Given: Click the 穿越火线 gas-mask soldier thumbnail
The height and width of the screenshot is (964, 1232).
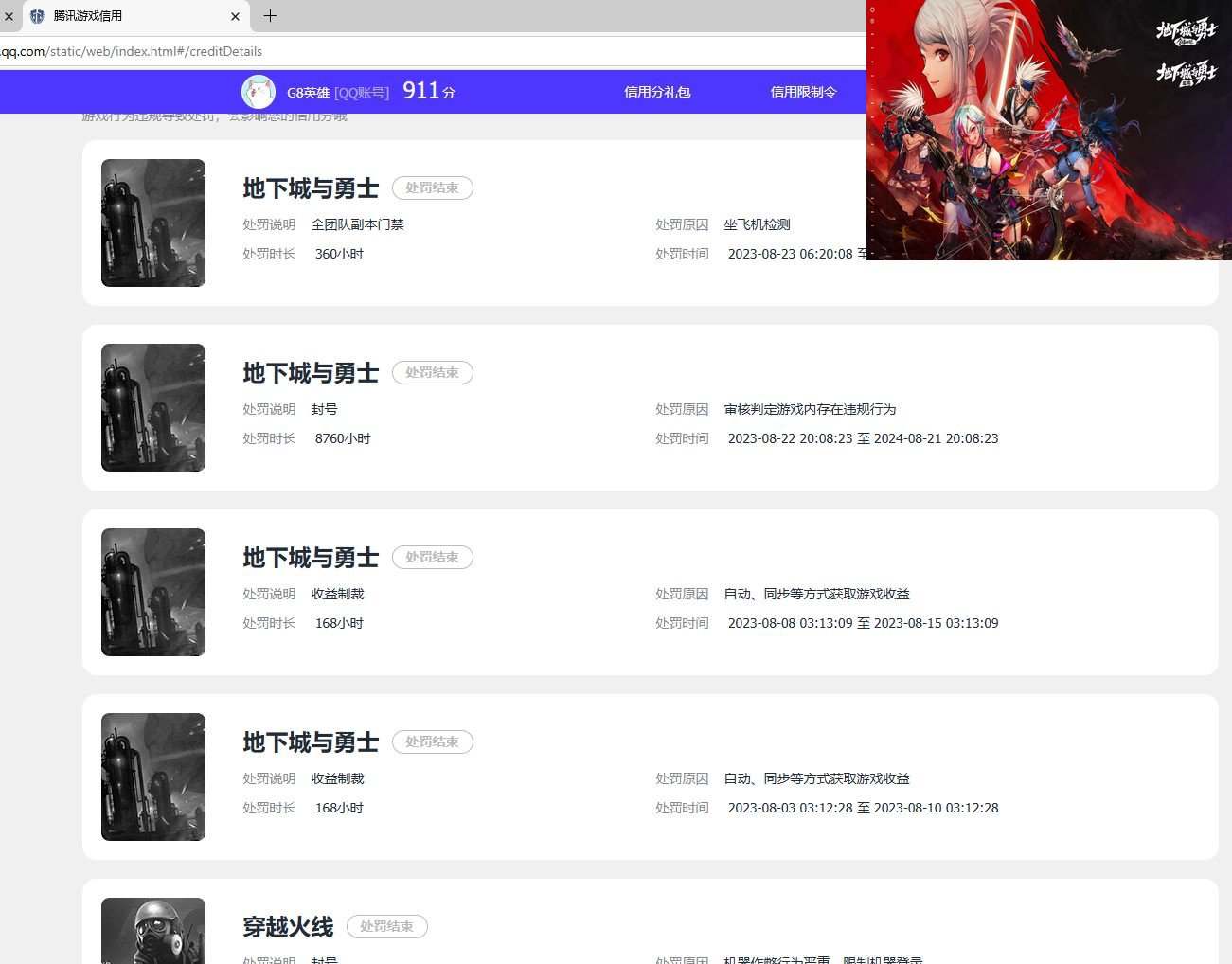Looking at the screenshot, I should [153, 931].
